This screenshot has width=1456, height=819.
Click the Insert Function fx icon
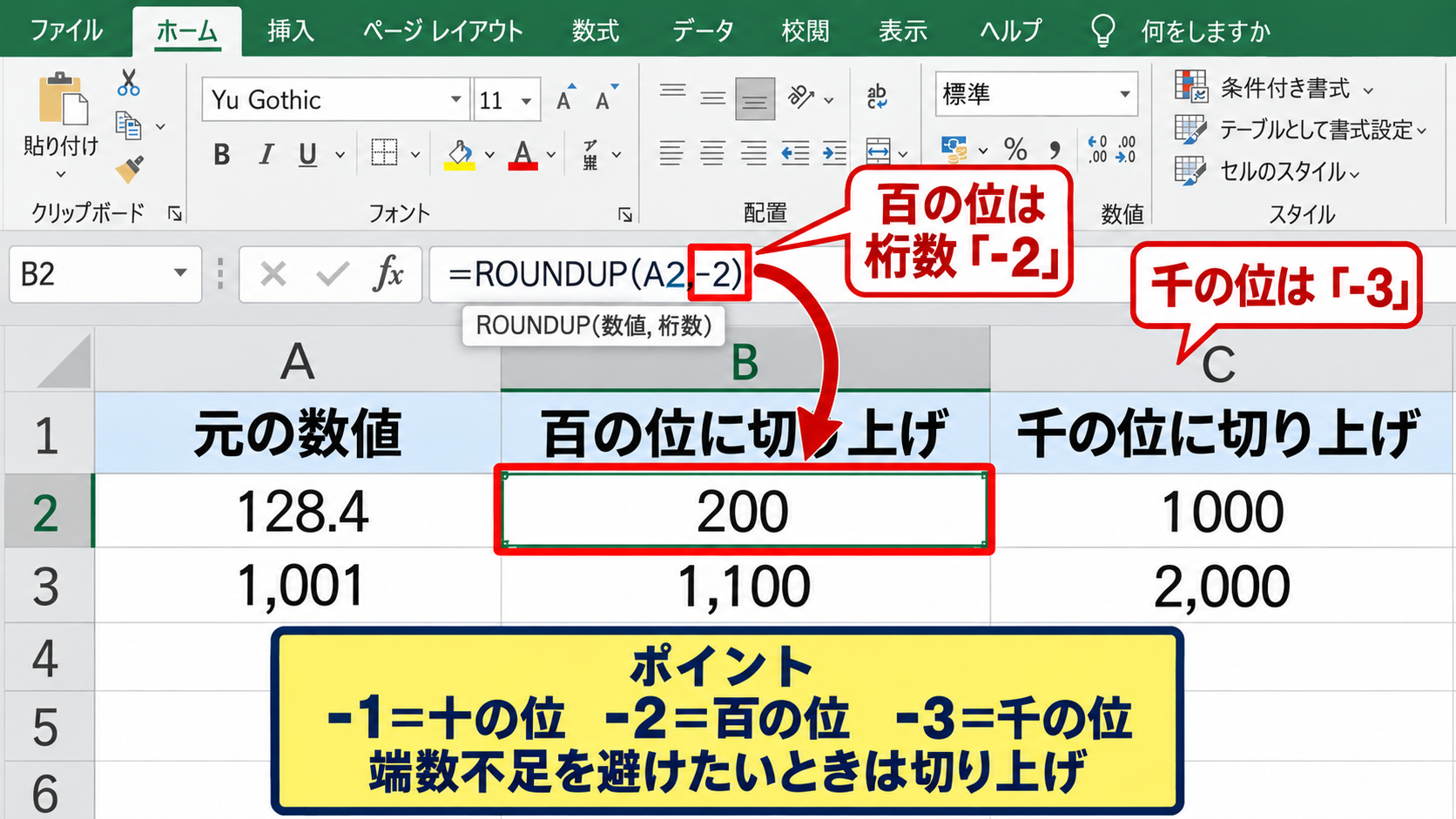click(388, 275)
